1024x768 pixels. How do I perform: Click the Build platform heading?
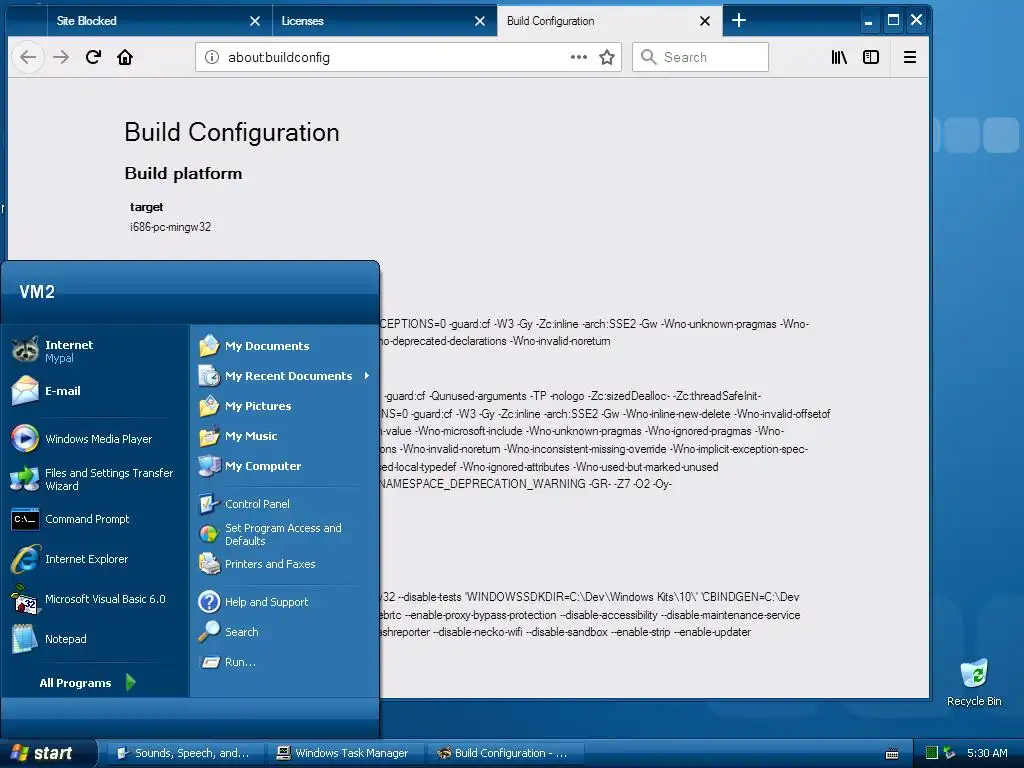click(184, 173)
